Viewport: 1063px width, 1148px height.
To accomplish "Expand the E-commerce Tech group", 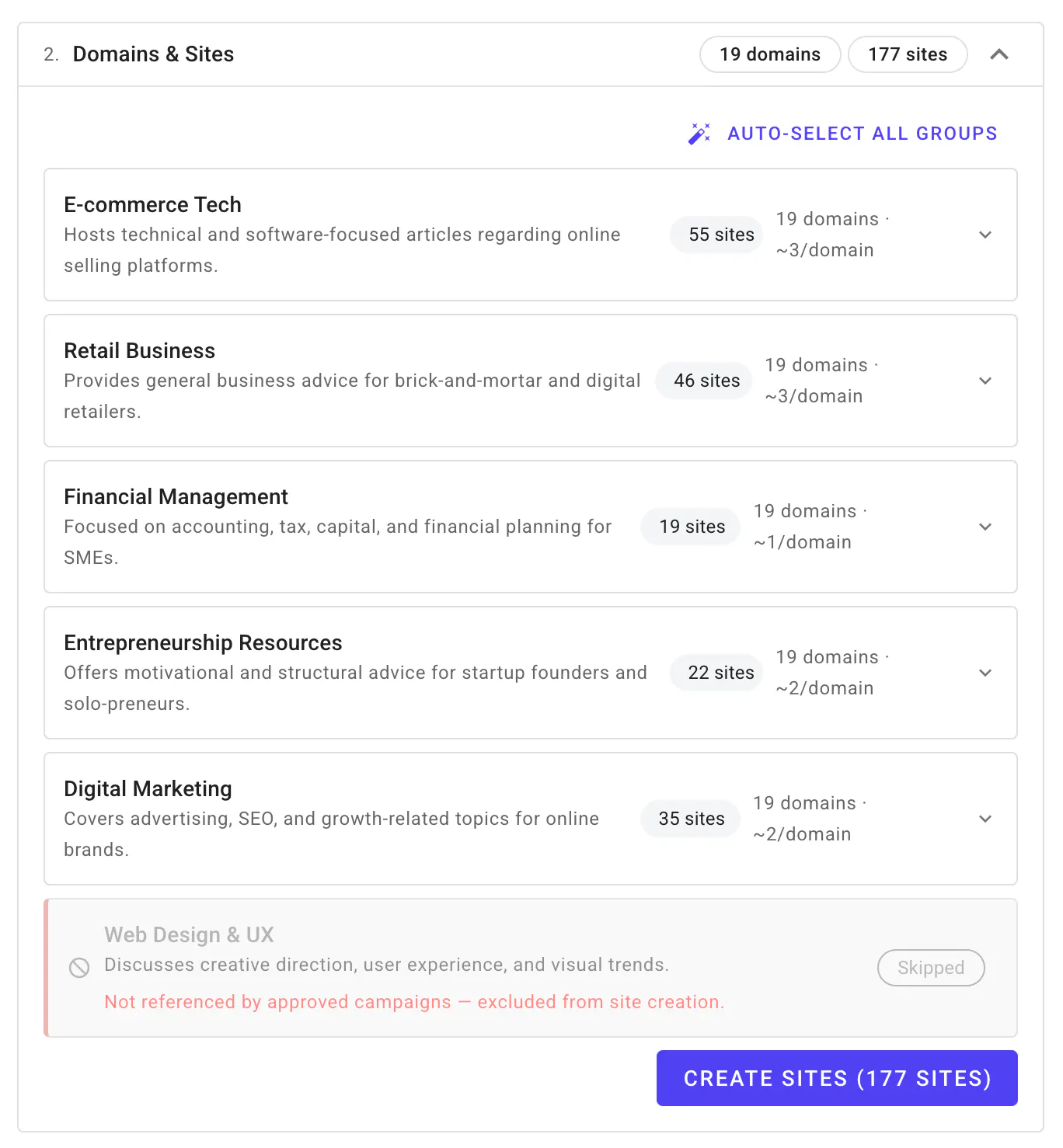I will pyautogui.click(x=985, y=235).
